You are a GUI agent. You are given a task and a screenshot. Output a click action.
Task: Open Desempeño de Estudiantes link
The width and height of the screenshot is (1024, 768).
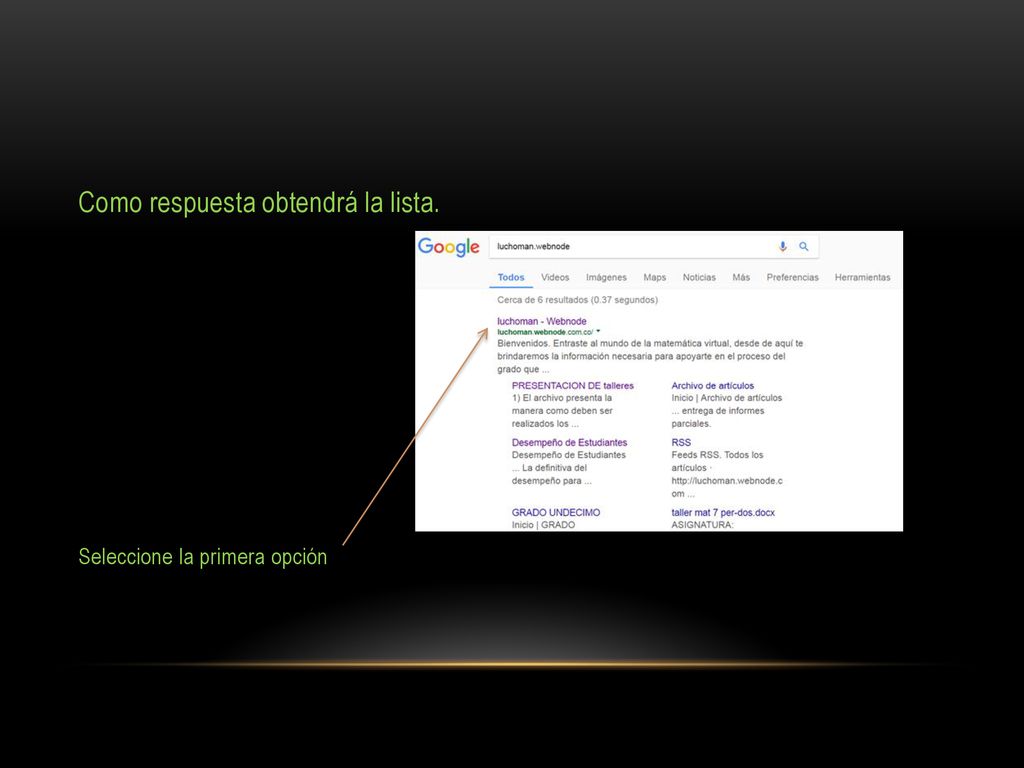point(569,442)
